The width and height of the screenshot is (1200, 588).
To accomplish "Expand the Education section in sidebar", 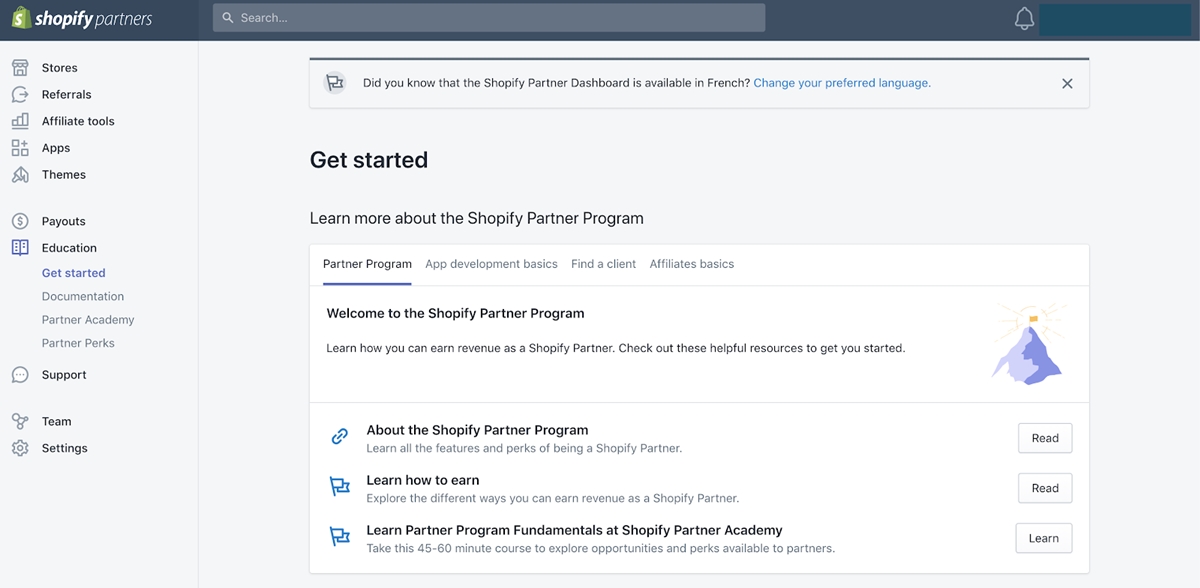I will click(69, 248).
